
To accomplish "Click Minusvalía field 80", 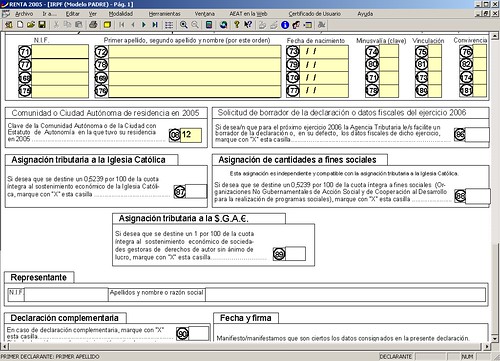I will click(x=389, y=64).
